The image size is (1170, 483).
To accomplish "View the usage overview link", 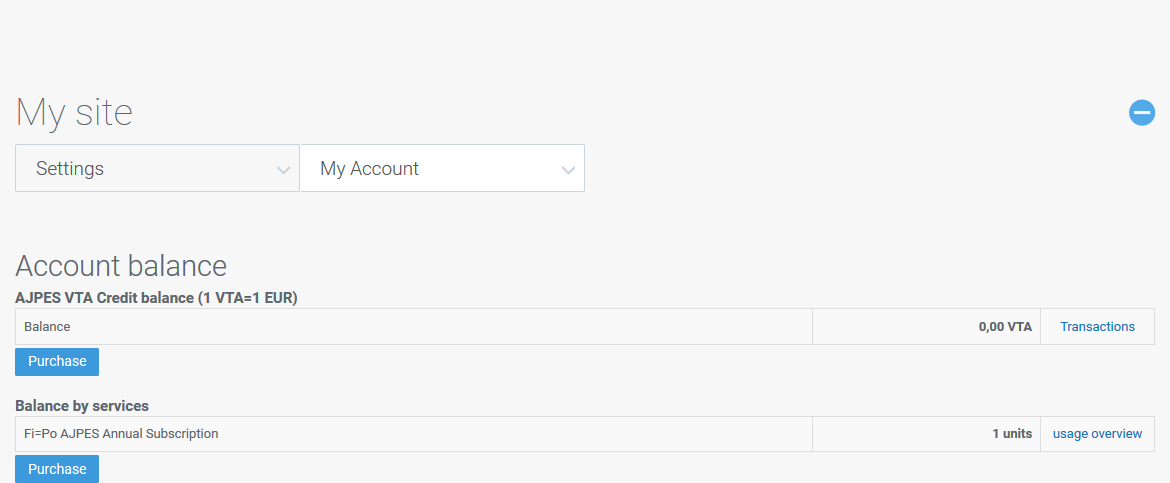I will click(x=1097, y=434).
